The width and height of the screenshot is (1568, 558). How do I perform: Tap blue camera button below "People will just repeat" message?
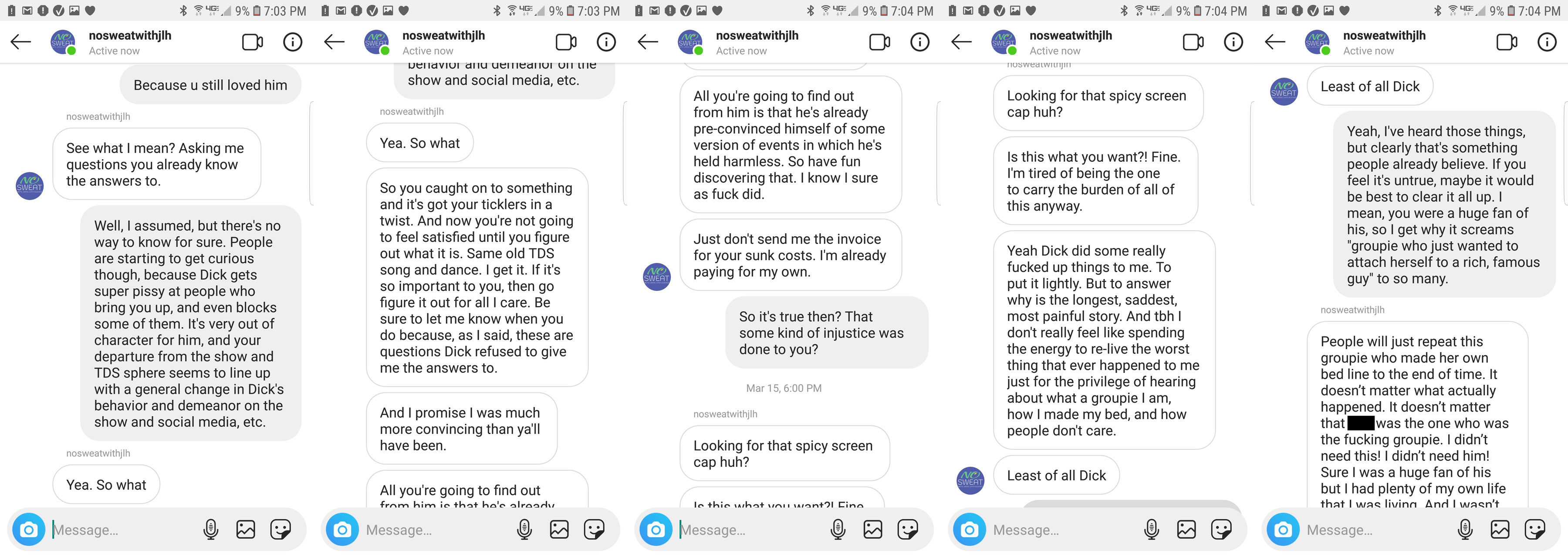click(1283, 530)
